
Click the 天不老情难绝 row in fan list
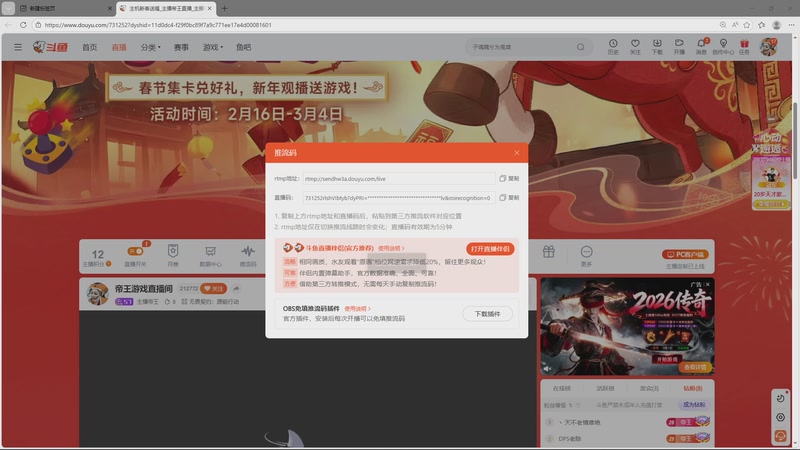point(627,422)
